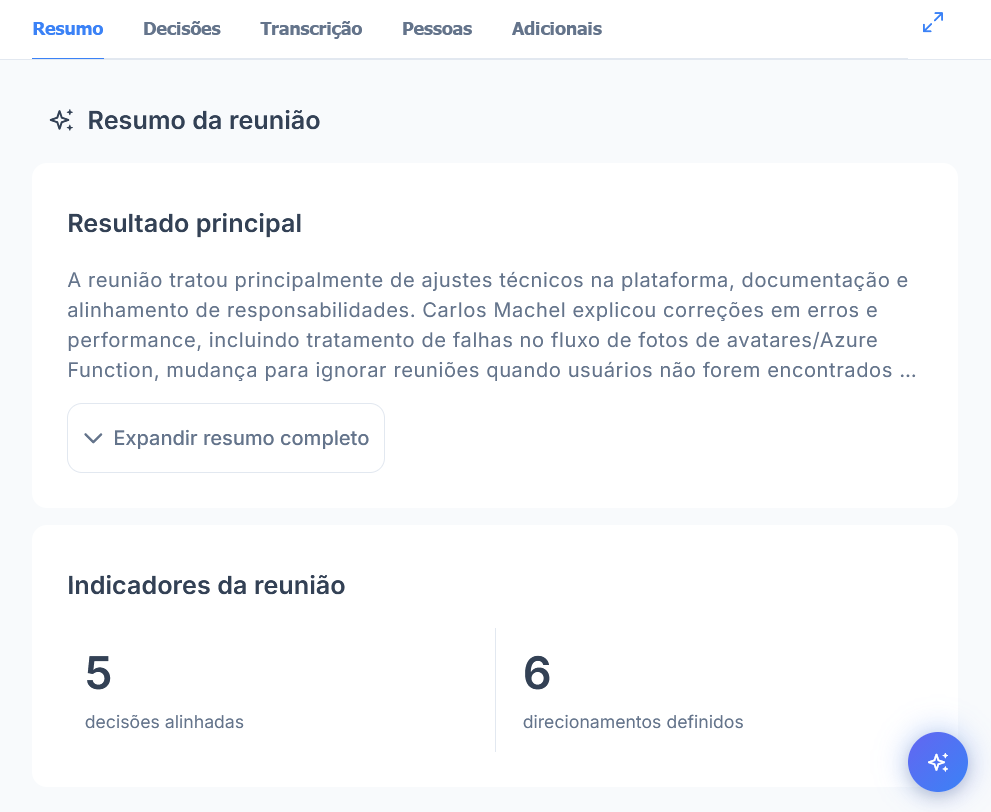
Task: Click the decisões alinhadas label
Action: click(164, 722)
